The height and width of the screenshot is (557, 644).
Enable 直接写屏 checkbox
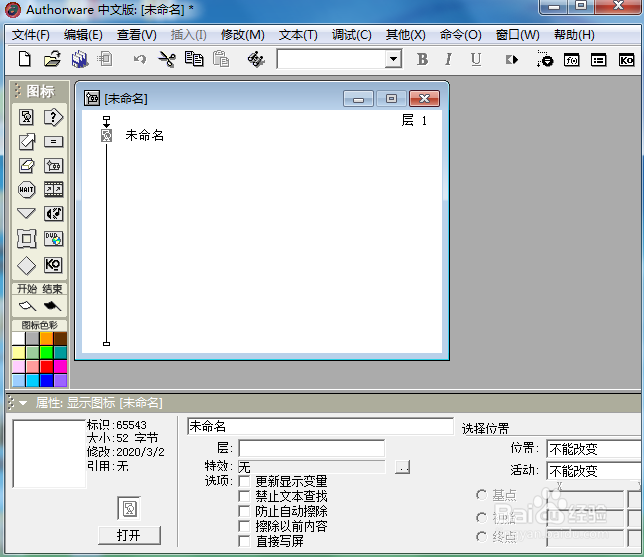click(x=244, y=541)
